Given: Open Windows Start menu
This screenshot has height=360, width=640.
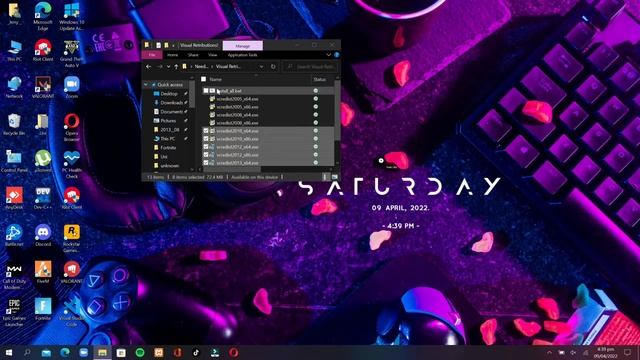Looking at the screenshot, I should coord(9,352).
